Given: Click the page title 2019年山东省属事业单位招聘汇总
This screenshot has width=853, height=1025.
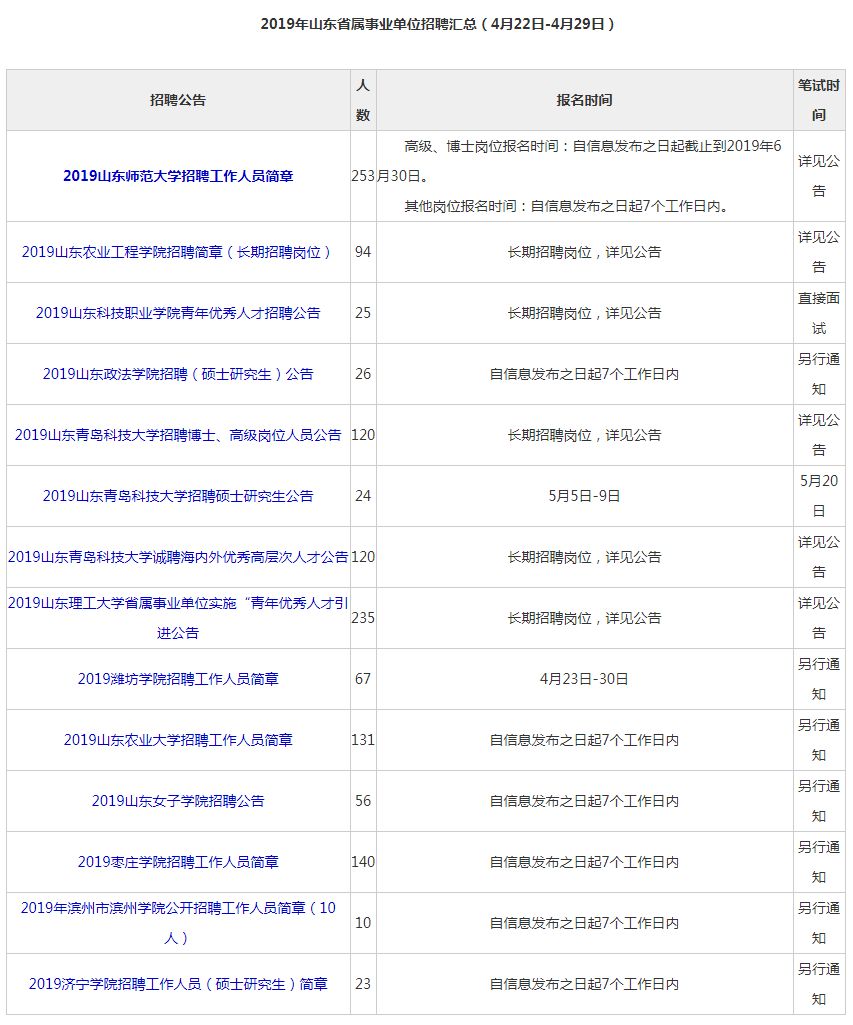Looking at the screenshot, I should click(x=437, y=24).
